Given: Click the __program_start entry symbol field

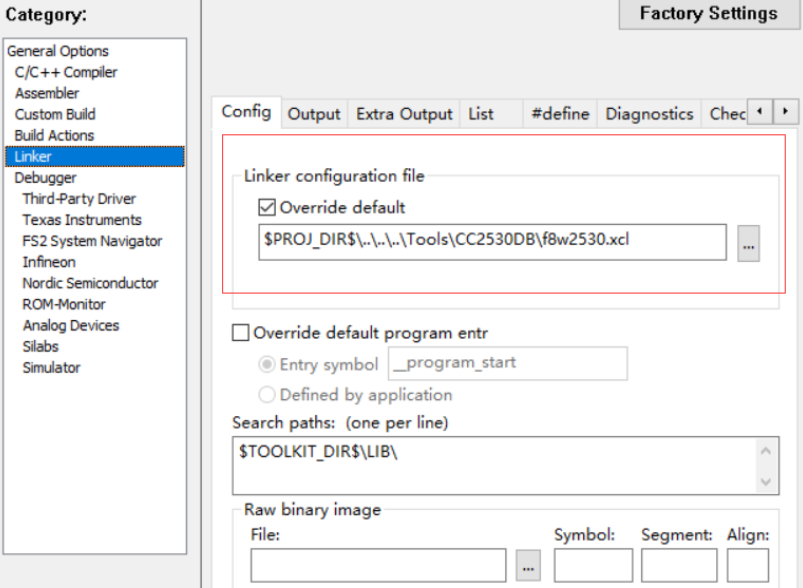Looking at the screenshot, I should coord(508,364).
